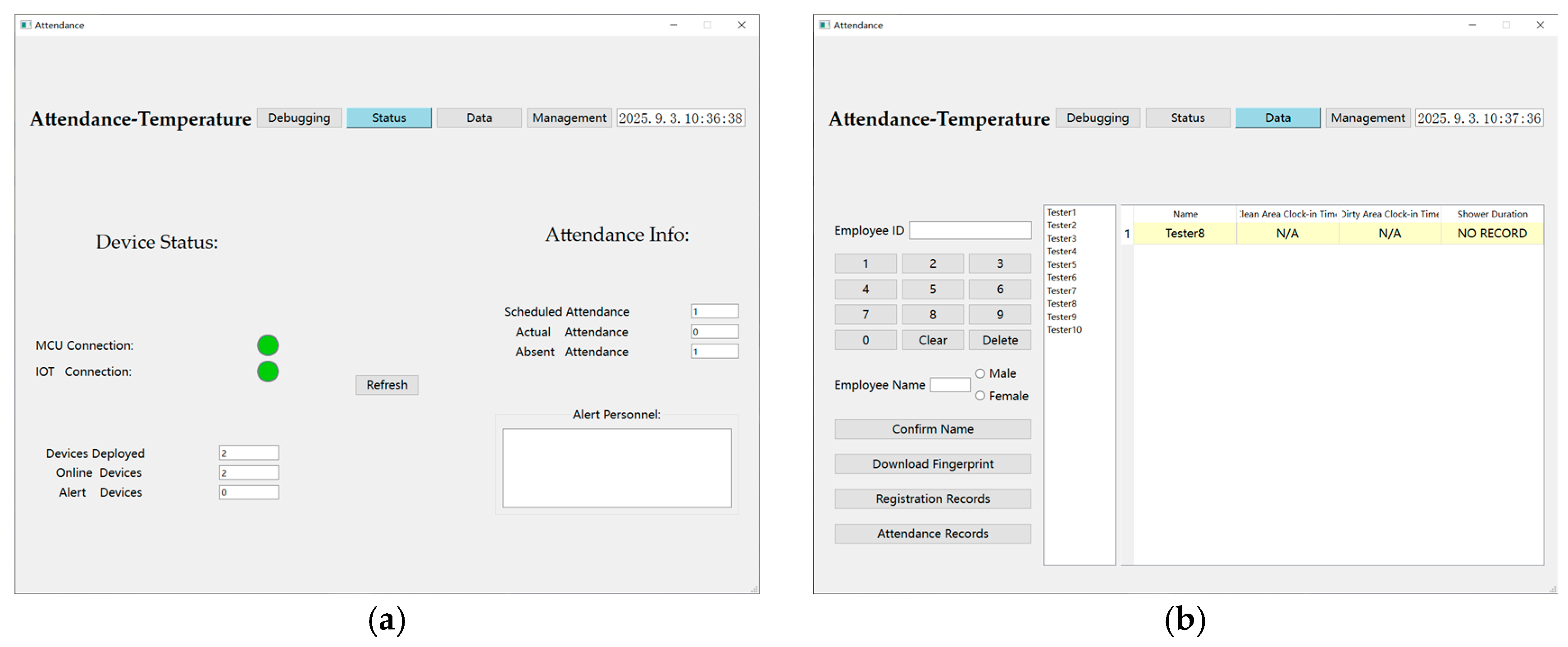The height and width of the screenshot is (647, 1568).
Task: Click left window's Attendance app icon
Action: (x=26, y=25)
